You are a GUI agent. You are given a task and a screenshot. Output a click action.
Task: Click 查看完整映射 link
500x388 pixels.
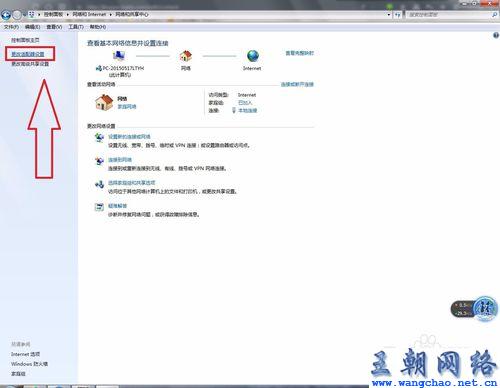pos(299,53)
